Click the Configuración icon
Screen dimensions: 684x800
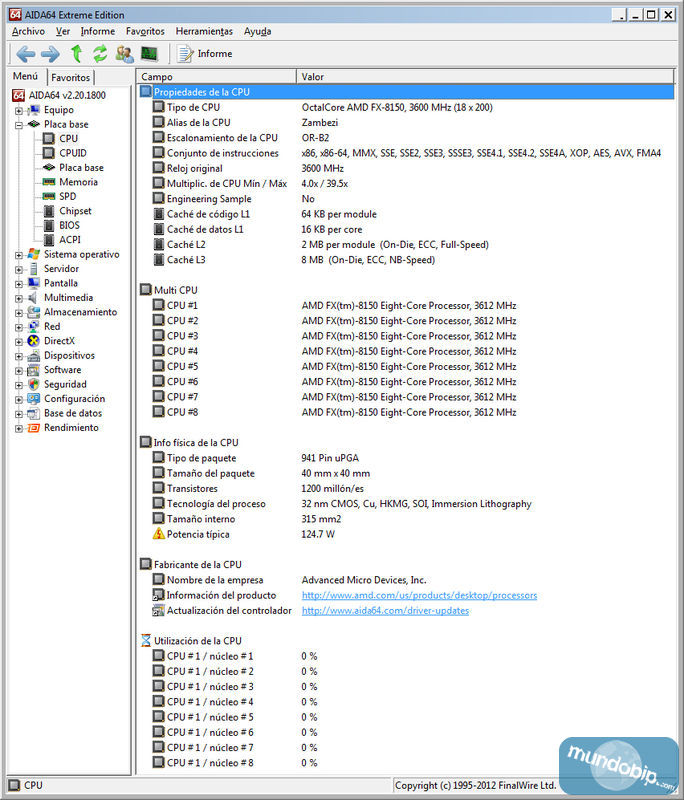click(x=34, y=398)
